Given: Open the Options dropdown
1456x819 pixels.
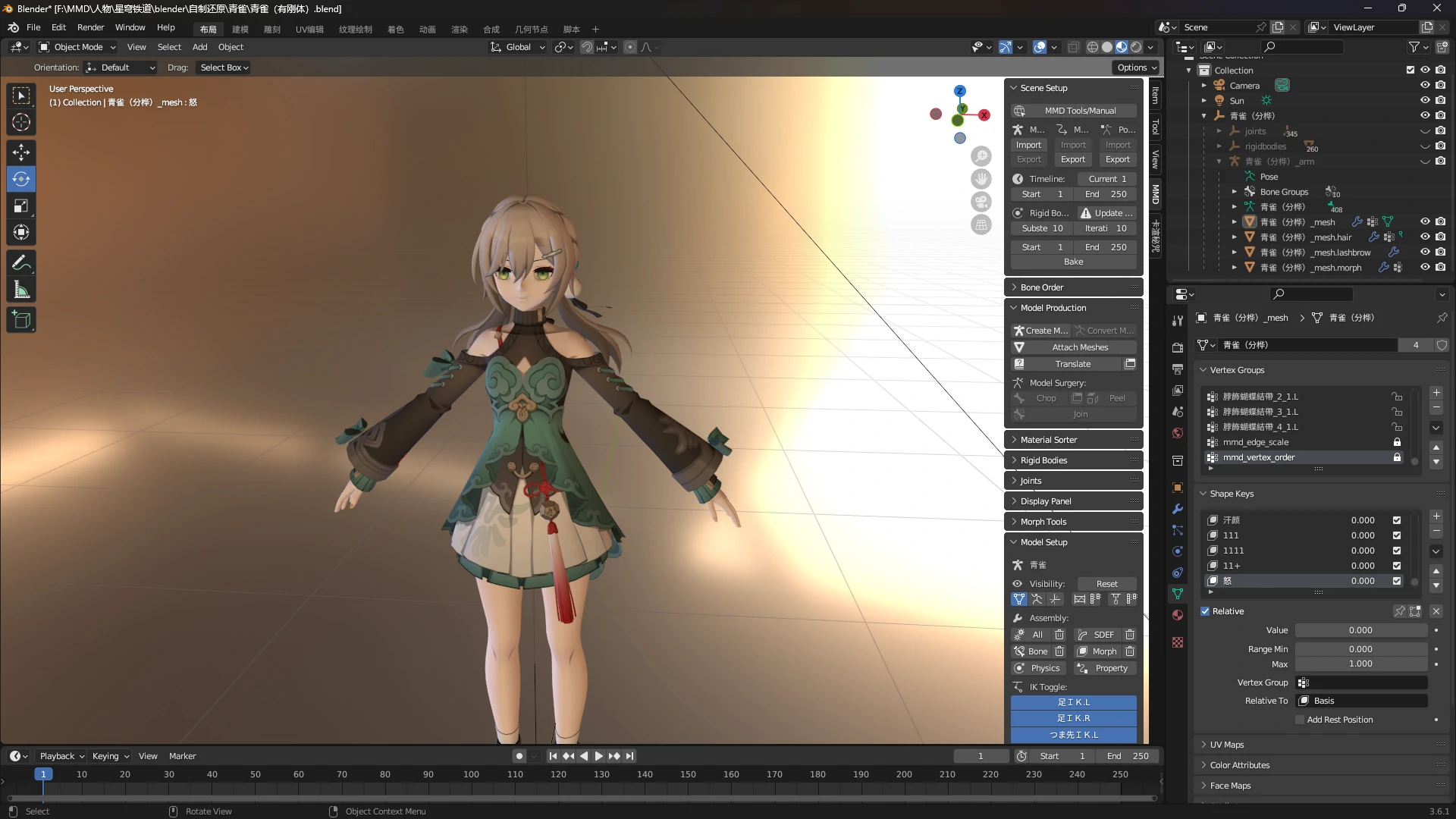Looking at the screenshot, I should coord(1137,67).
